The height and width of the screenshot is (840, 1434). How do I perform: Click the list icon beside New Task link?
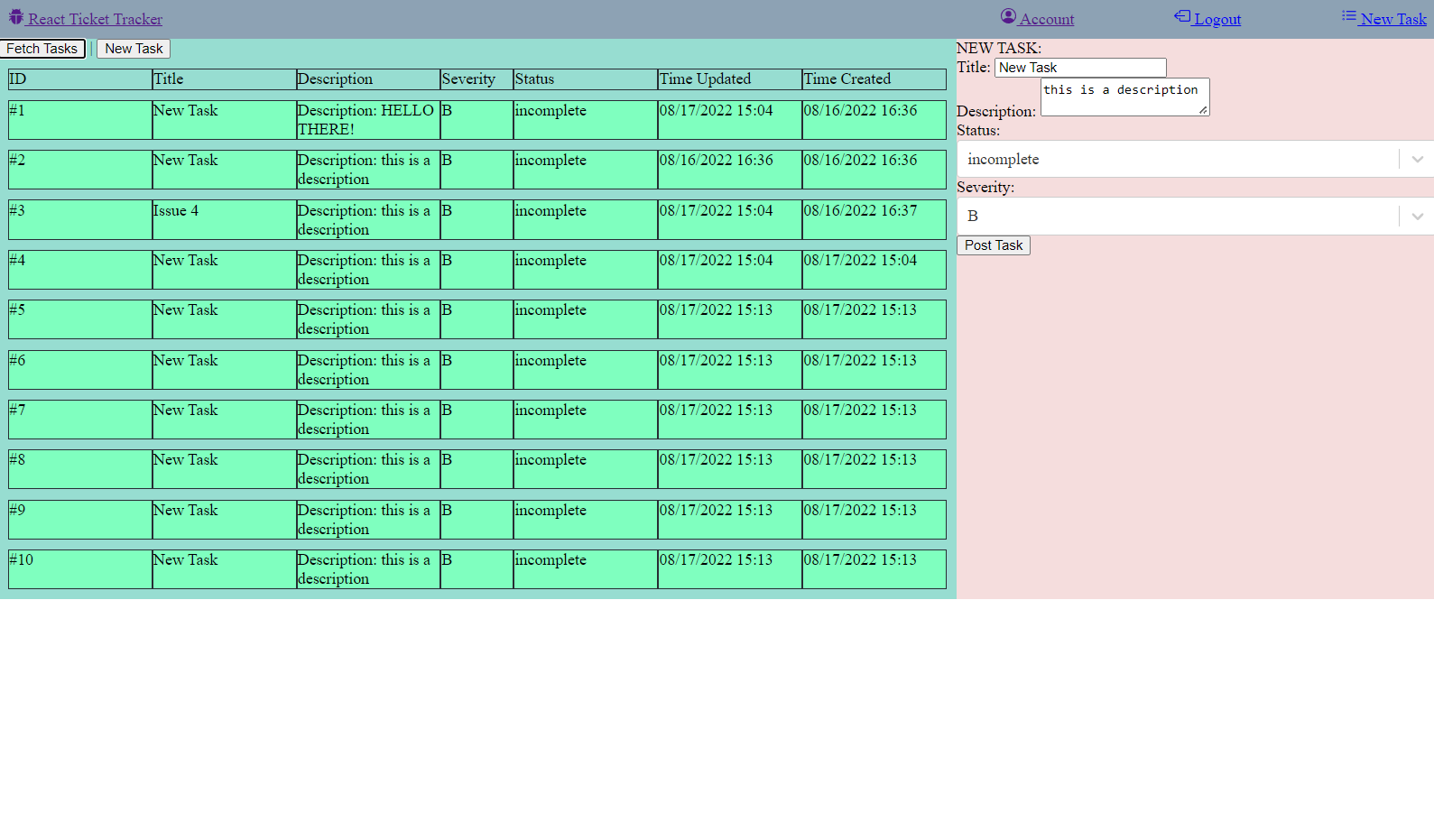1348,16
